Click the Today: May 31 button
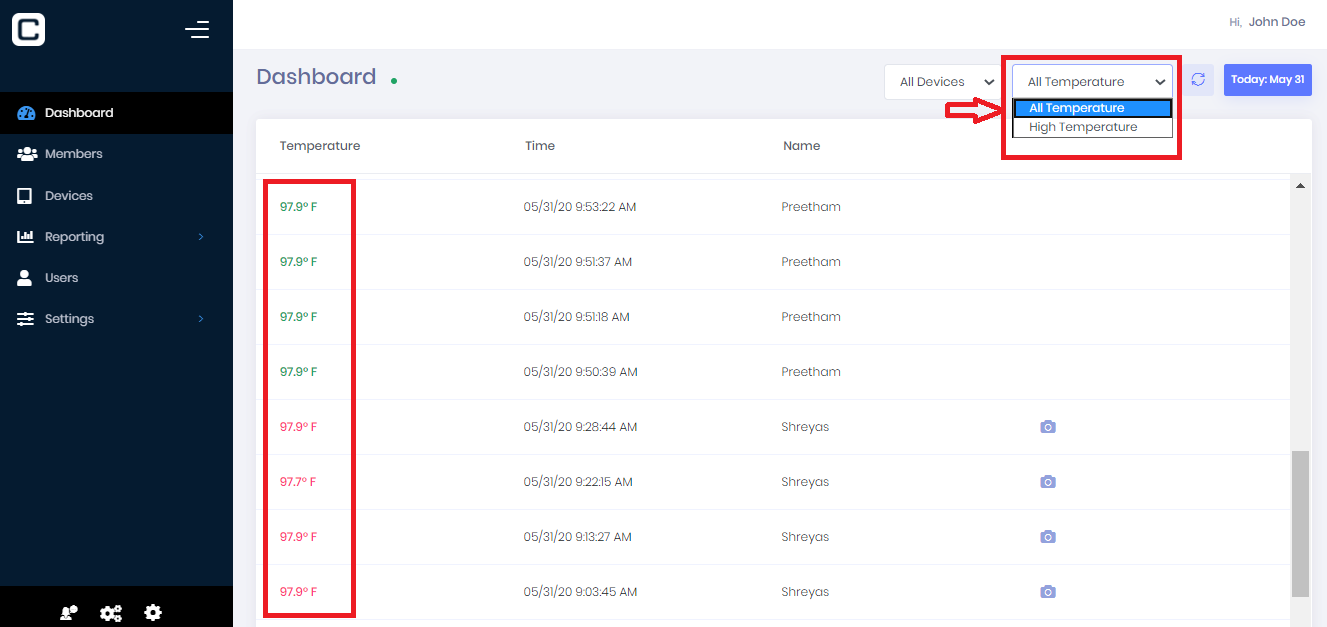 pos(1268,80)
